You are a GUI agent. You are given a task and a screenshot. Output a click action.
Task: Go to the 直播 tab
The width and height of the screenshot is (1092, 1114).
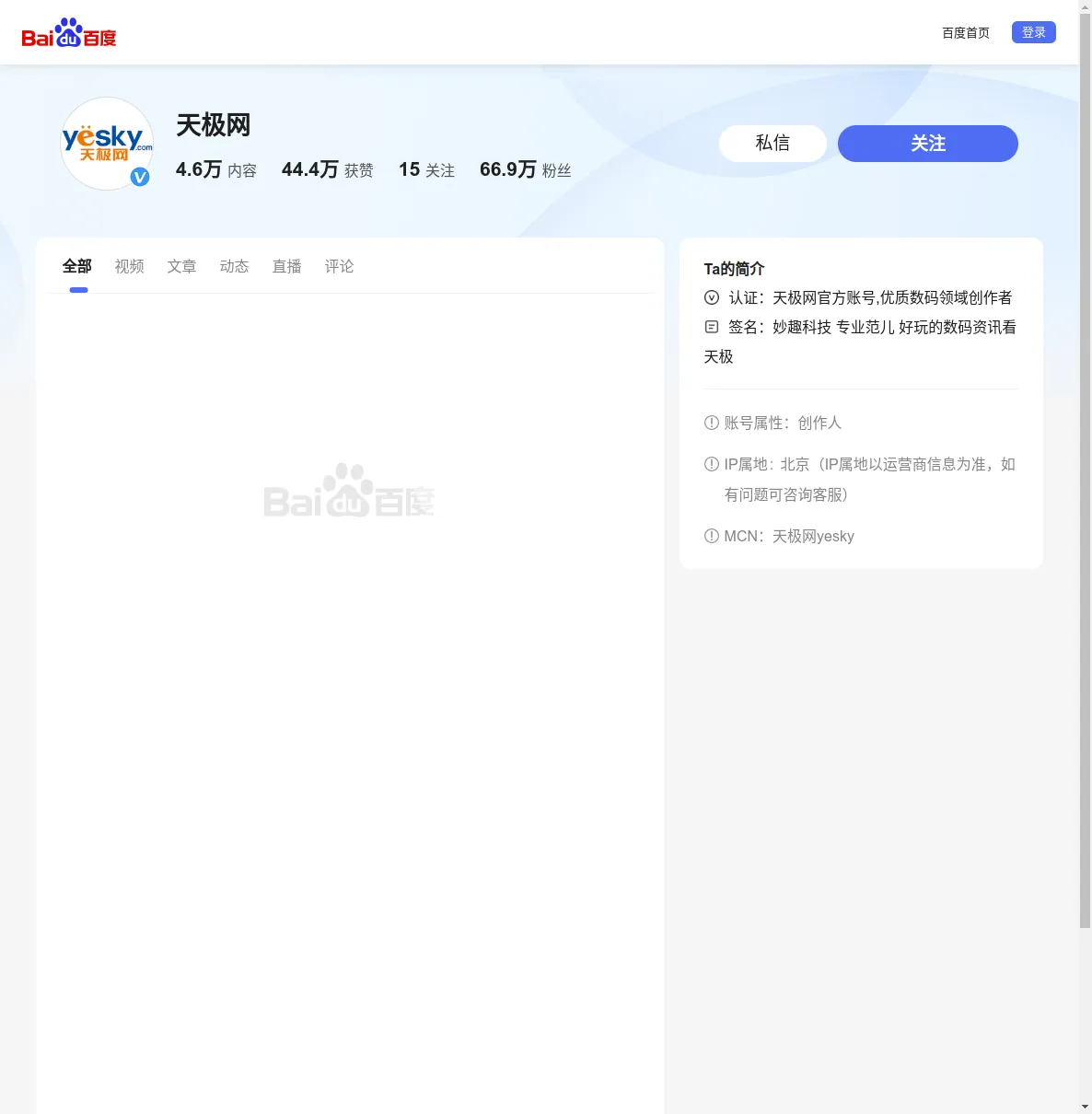pos(287,266)
